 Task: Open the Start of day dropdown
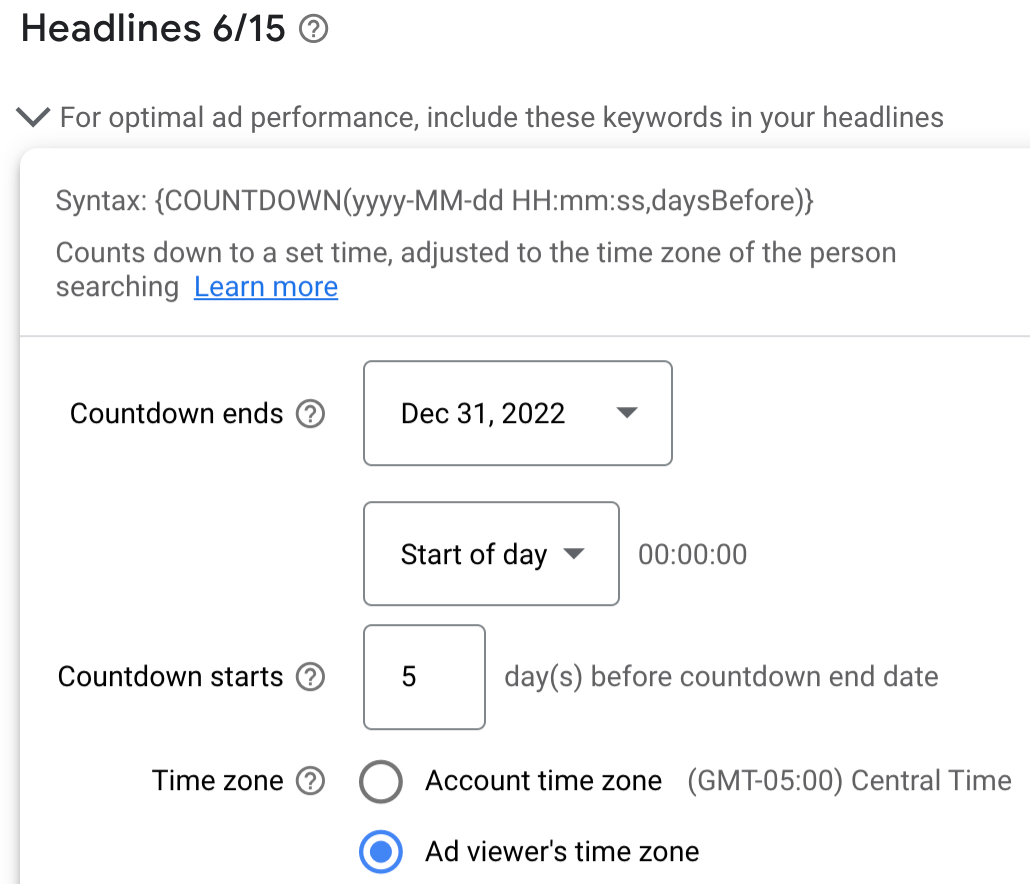tap(490, 554)
